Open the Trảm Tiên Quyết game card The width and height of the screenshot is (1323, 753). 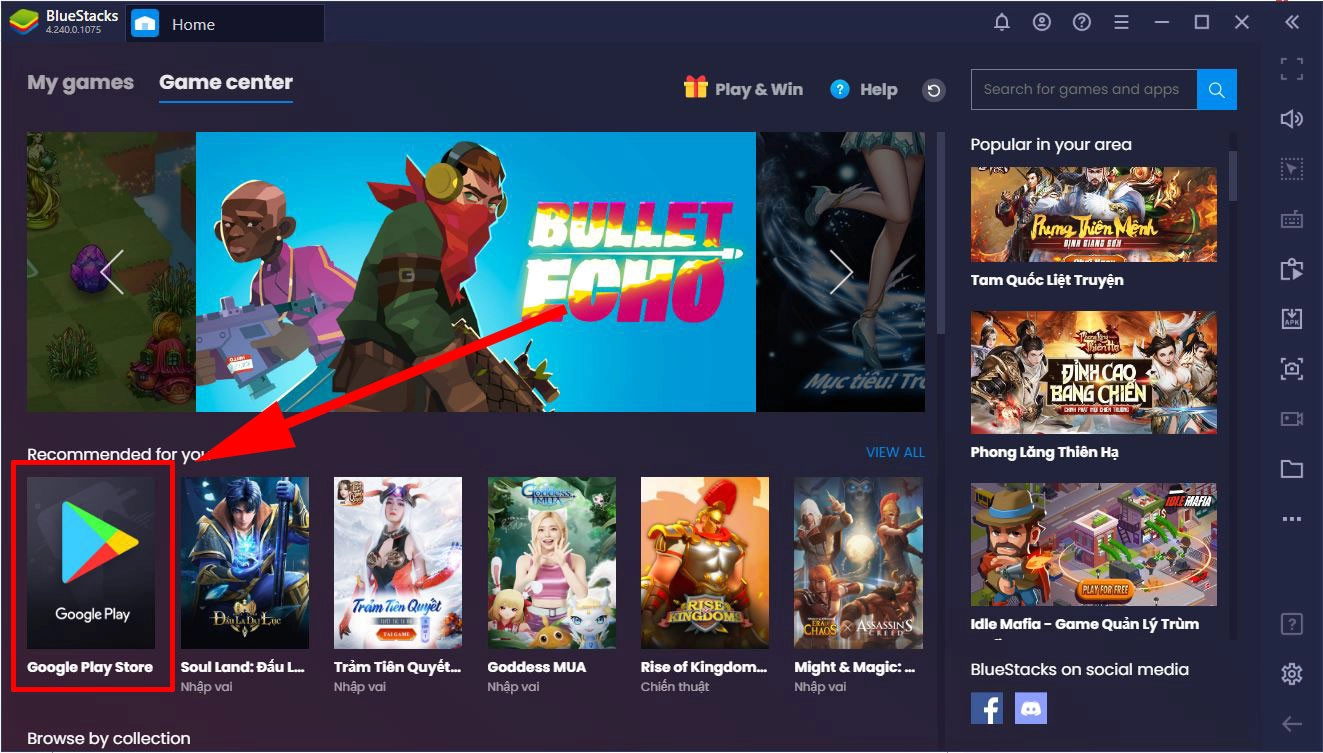tap(398, 563)
